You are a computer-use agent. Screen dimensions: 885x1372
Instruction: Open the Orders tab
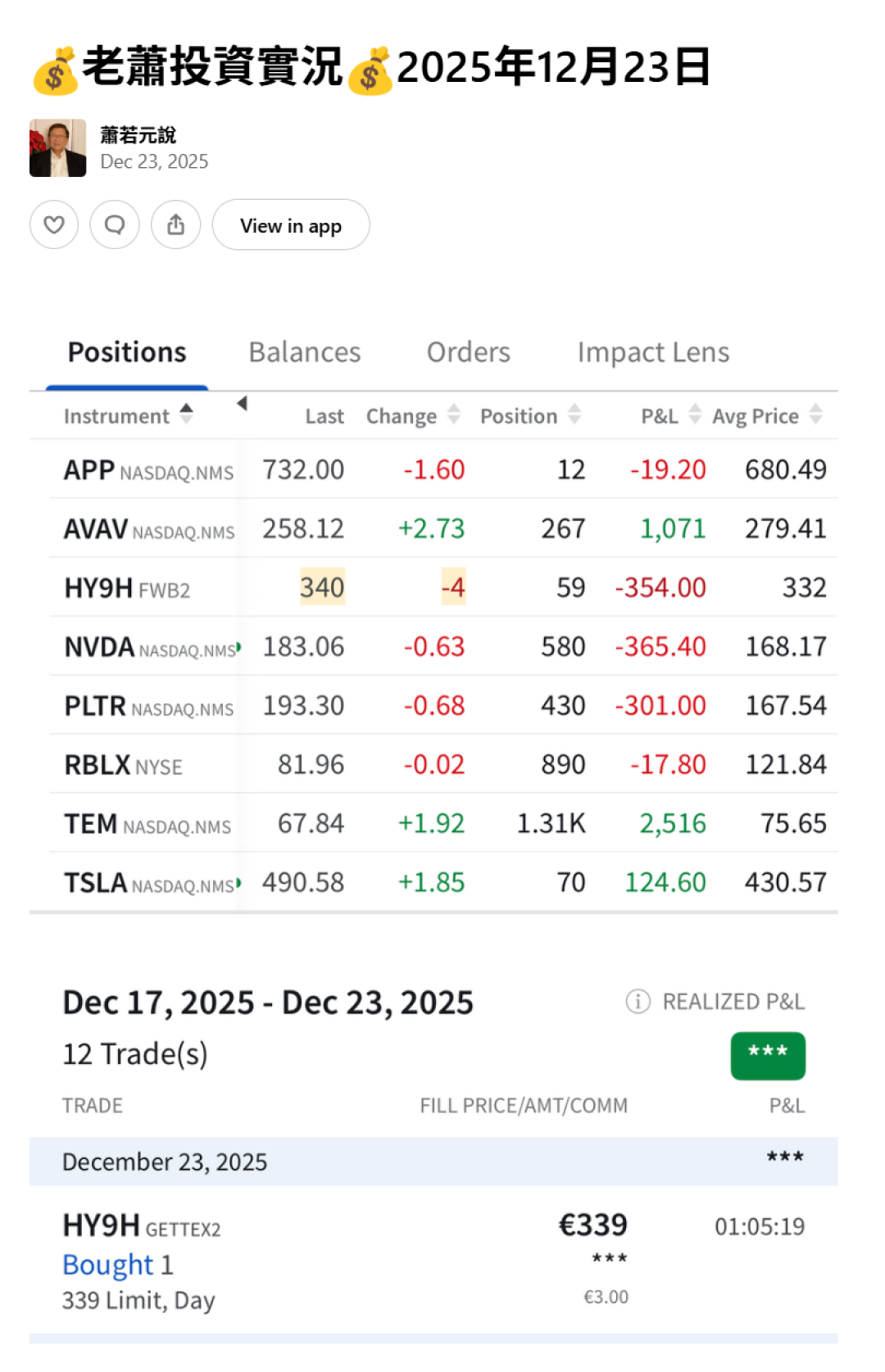click(468, 352)
